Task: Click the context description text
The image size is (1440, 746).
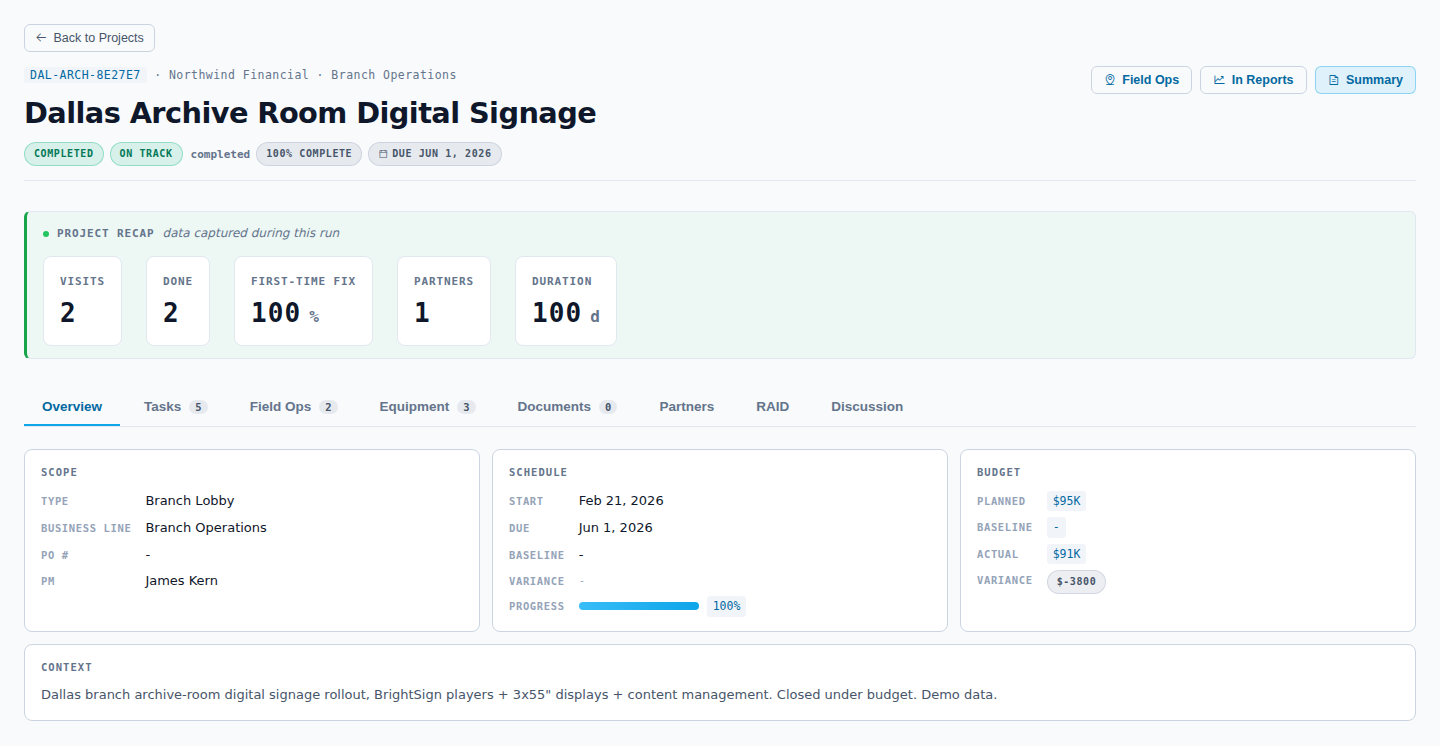Action: point(519,694)
